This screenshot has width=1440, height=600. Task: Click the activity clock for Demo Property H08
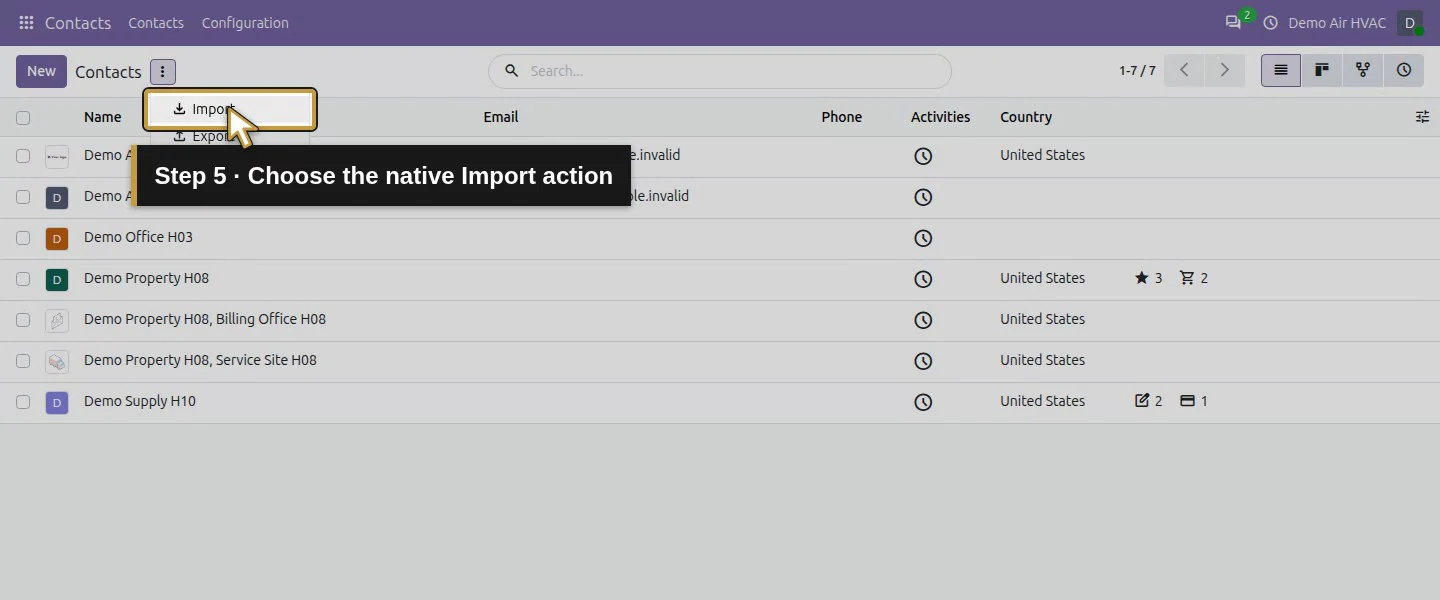coord(923,279)
